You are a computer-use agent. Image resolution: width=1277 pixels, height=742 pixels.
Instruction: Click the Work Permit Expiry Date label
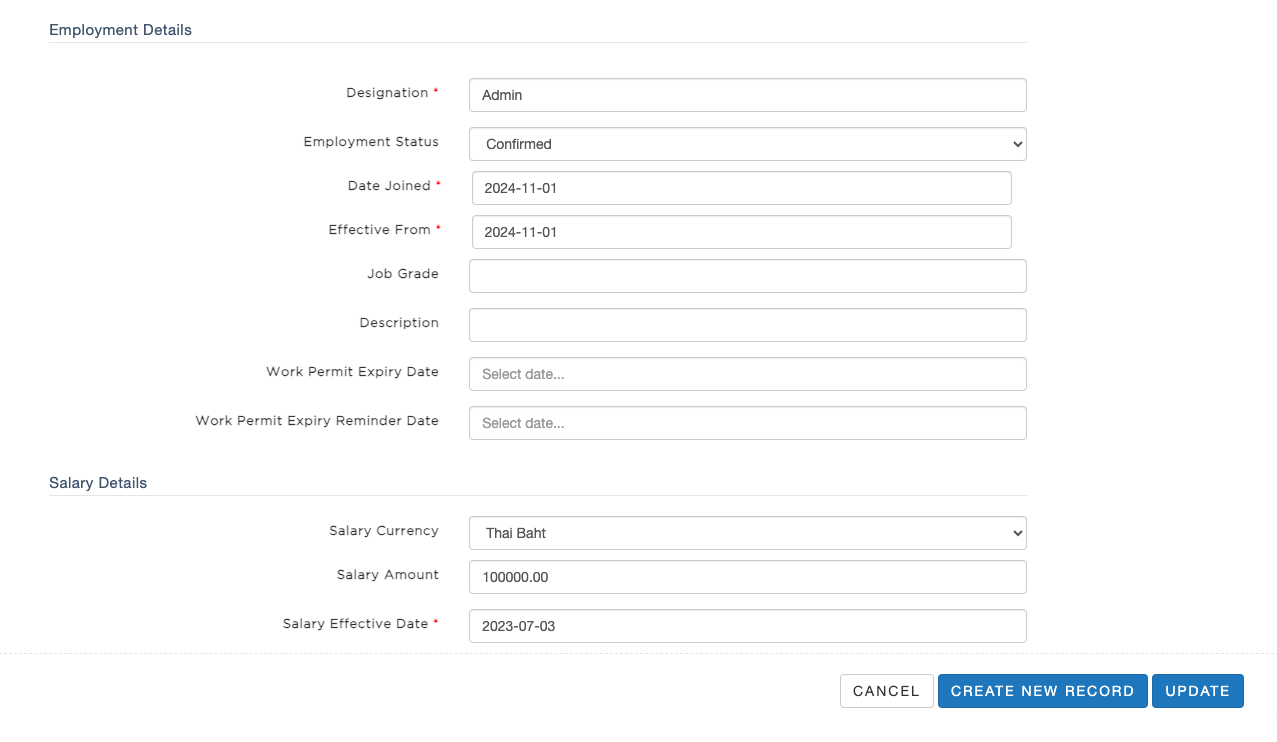(352, 372)
